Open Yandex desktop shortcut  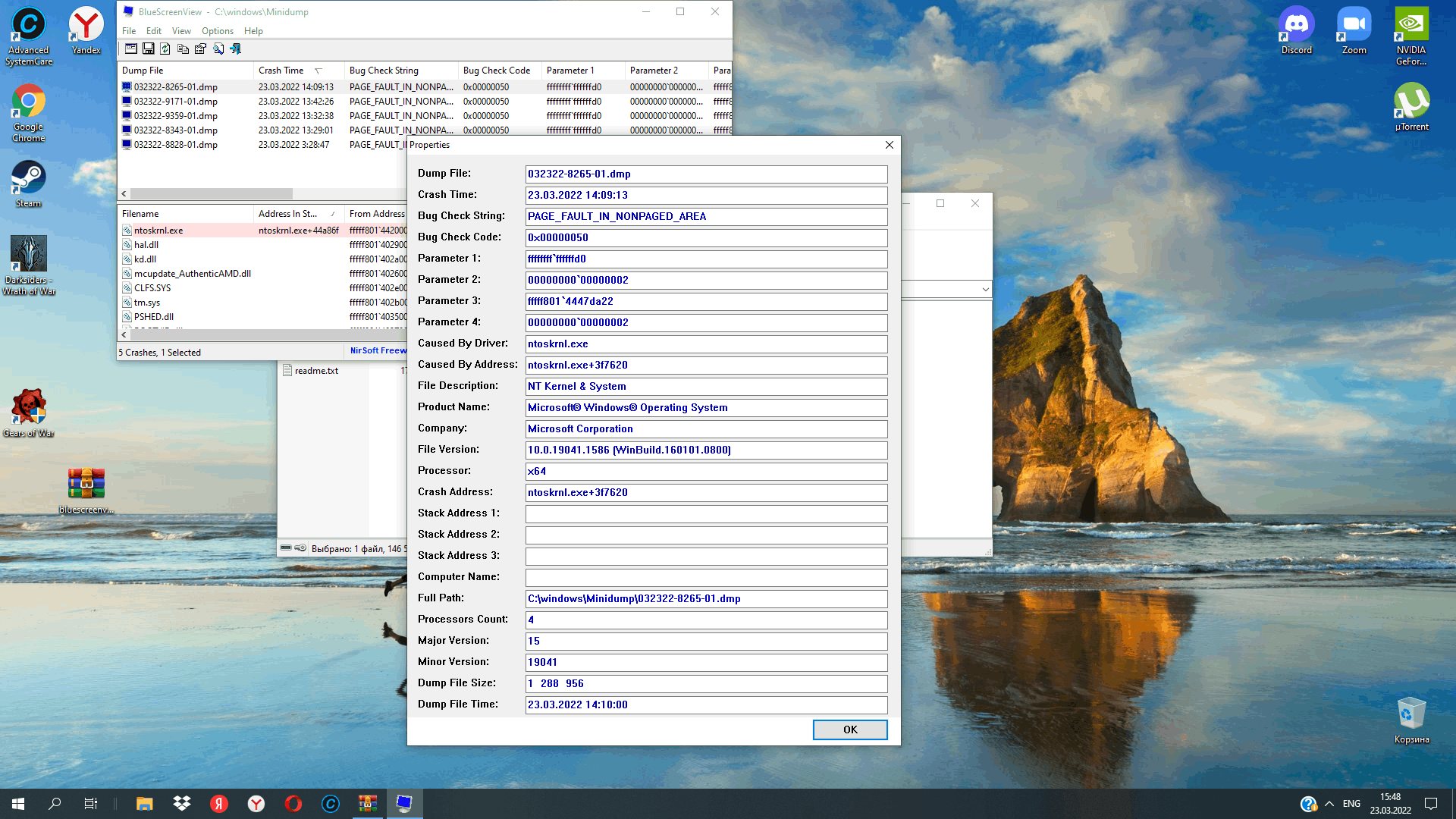86,31
